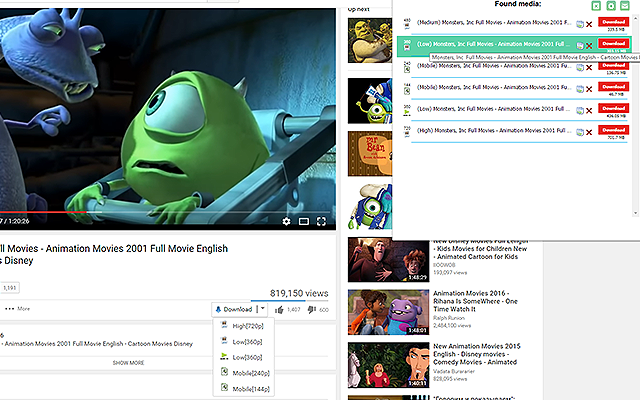Screen dimensions: 640x400
Task: Open the thumbnail with 1:48:01 duration
Action: [388, 312]
